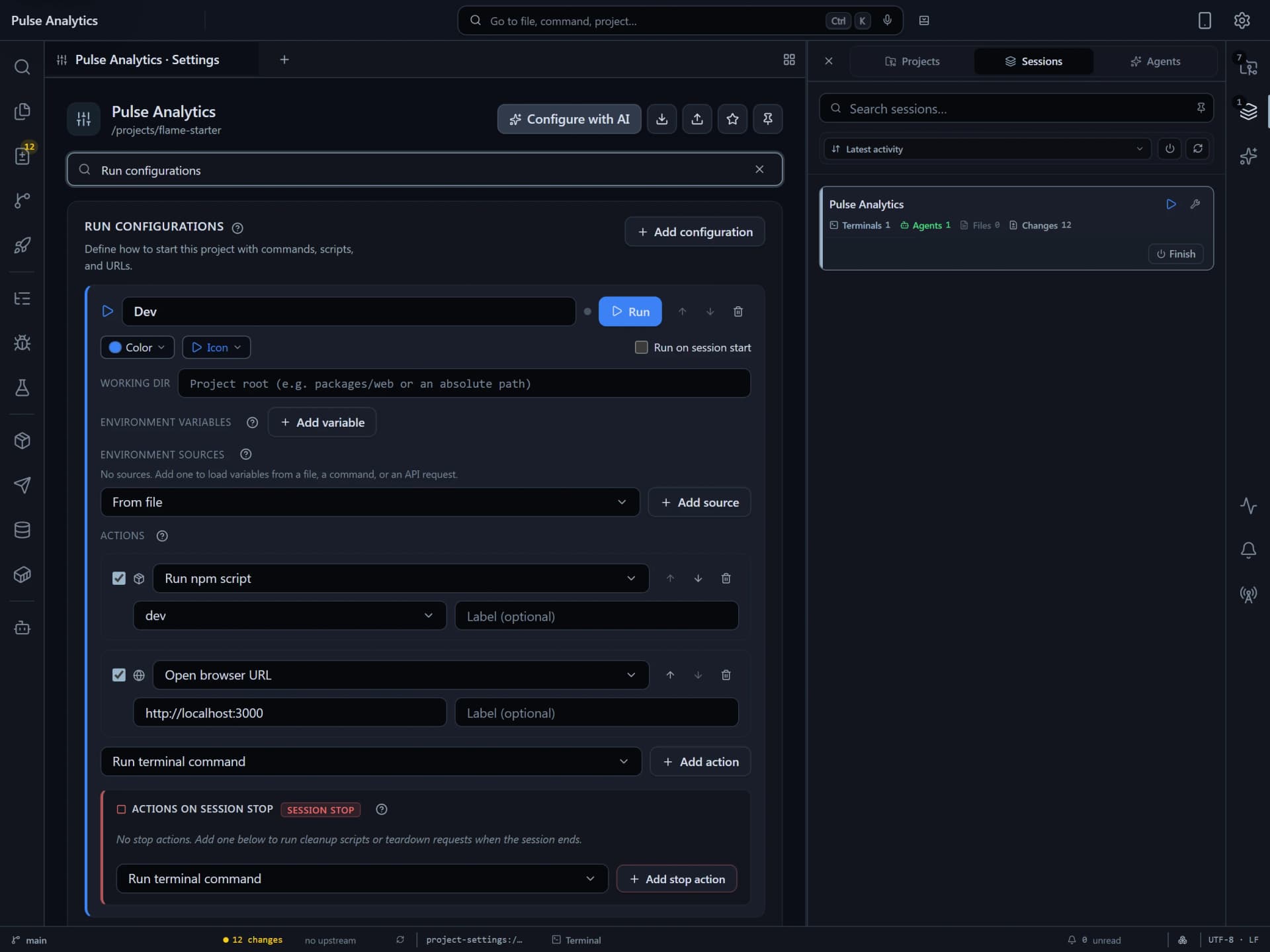Open the dev script dropdown
The width and height of the screenshot is (1270, 952).
tap(290, 615)
